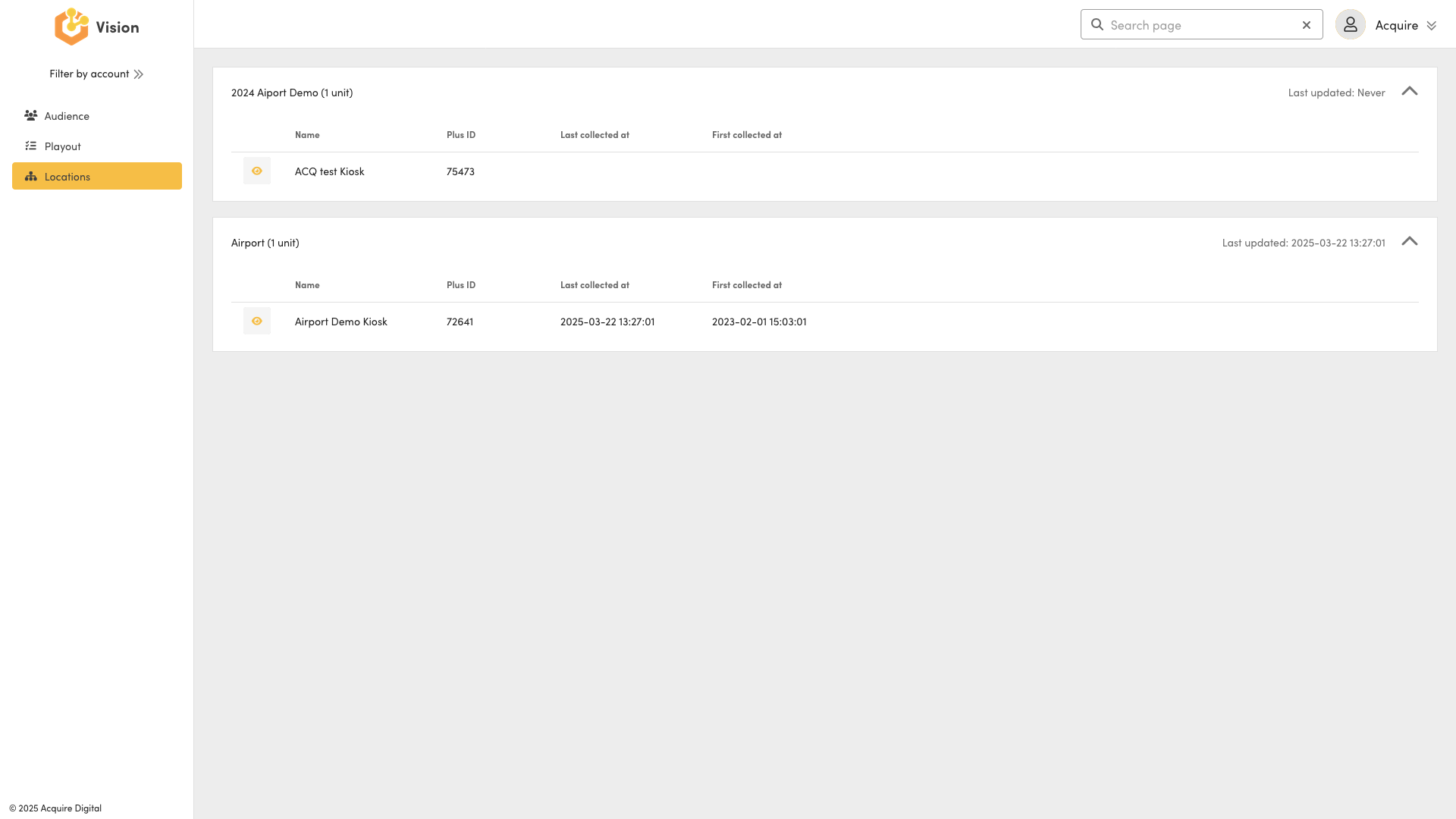View Airport Demo Kiosk with eye icon
The width and height of the screenshot is (1456, 819).
point(257,321)
